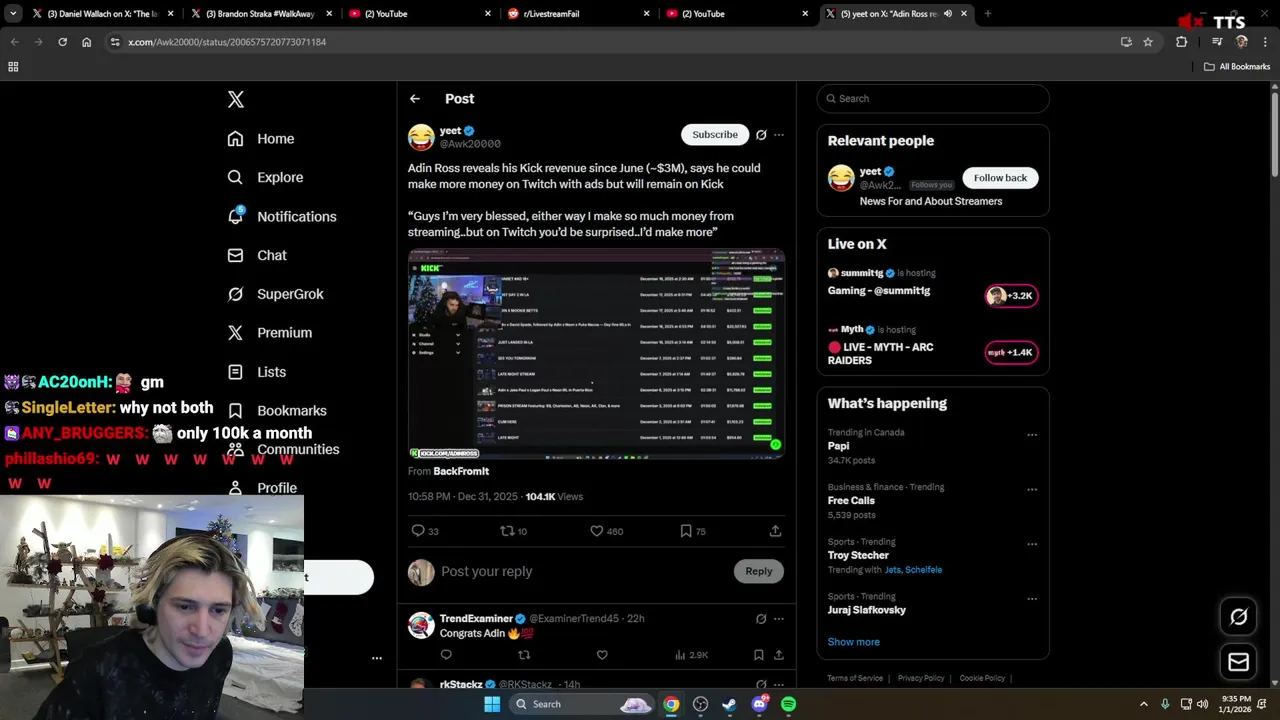Like TrendExaminer's reply
The height and width of the screenshot is (720, 1280).
tap(602, 655)
